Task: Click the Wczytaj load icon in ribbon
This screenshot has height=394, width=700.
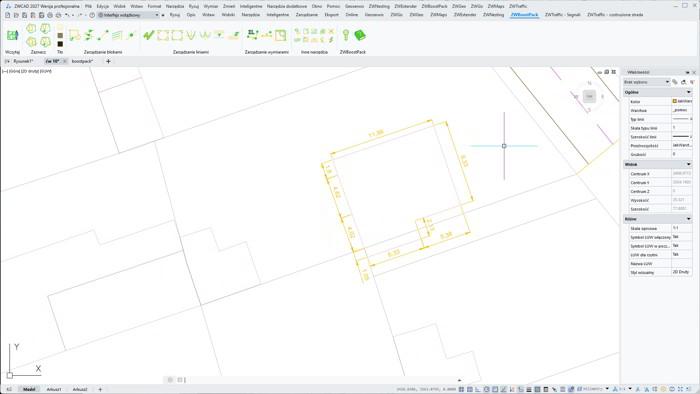Action: click(12, 35)
